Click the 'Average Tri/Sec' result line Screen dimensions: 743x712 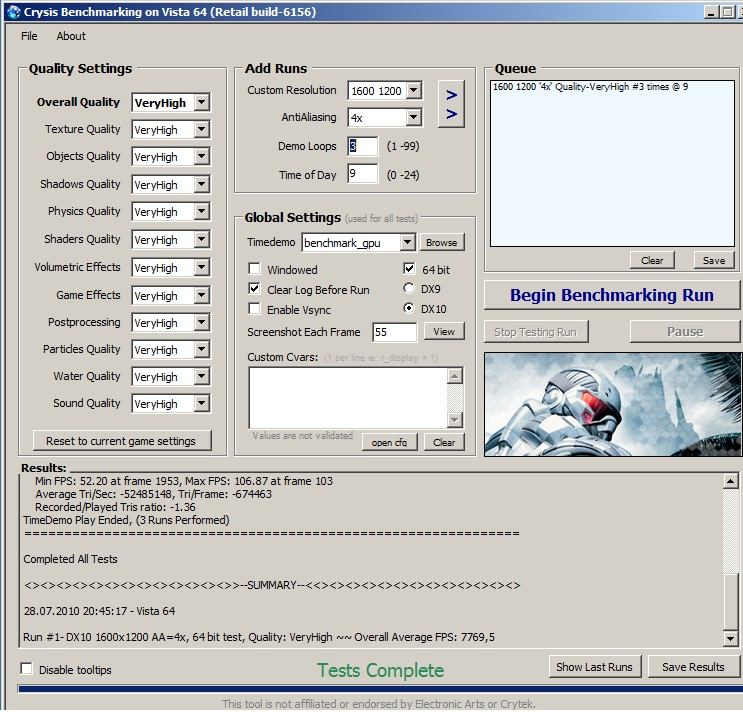click(x=154, y=494)
